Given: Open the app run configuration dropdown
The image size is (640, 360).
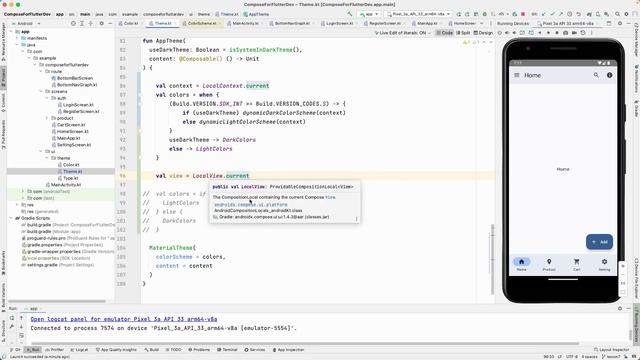Looking at the screenshot, I should click(369, 14).
